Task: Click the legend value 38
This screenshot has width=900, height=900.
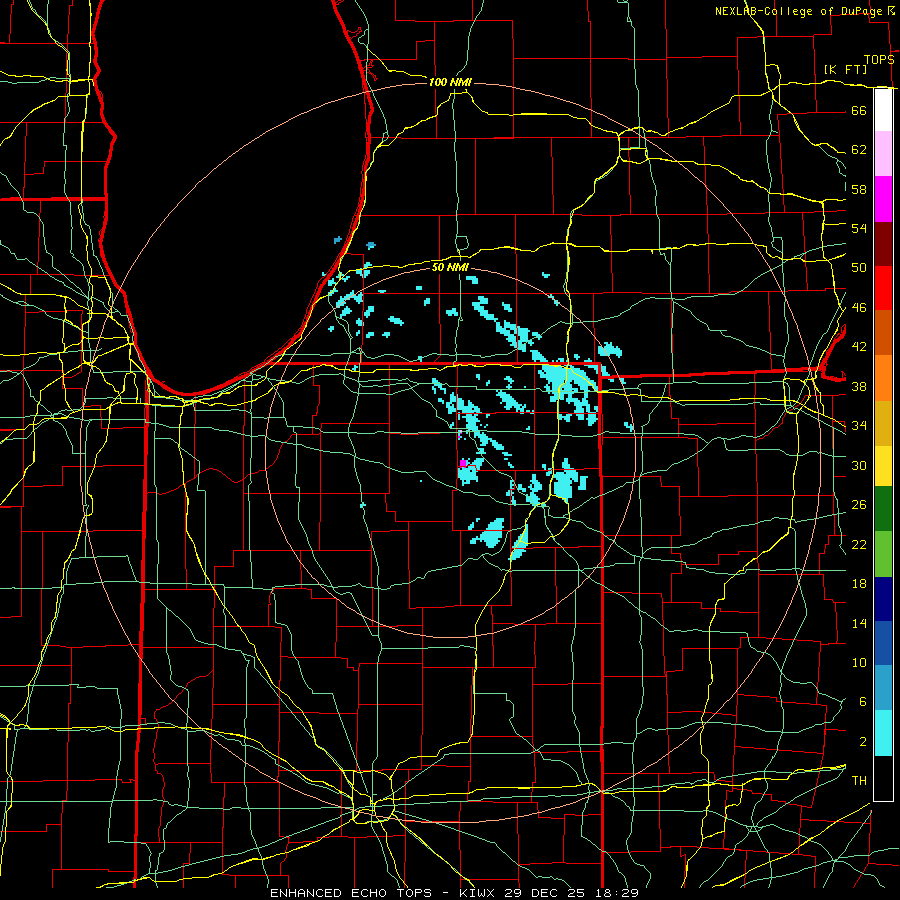Action: click(x=859, y=386)
